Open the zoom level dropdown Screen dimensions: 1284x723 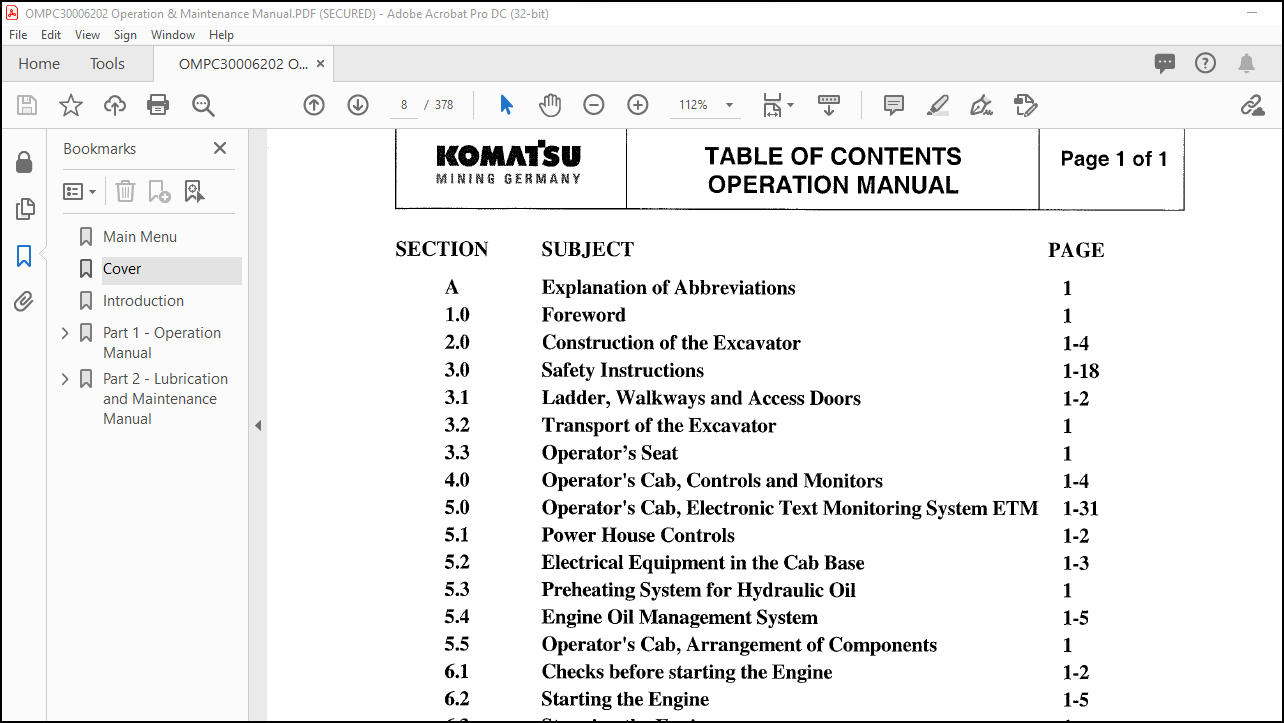coord(729,105)
